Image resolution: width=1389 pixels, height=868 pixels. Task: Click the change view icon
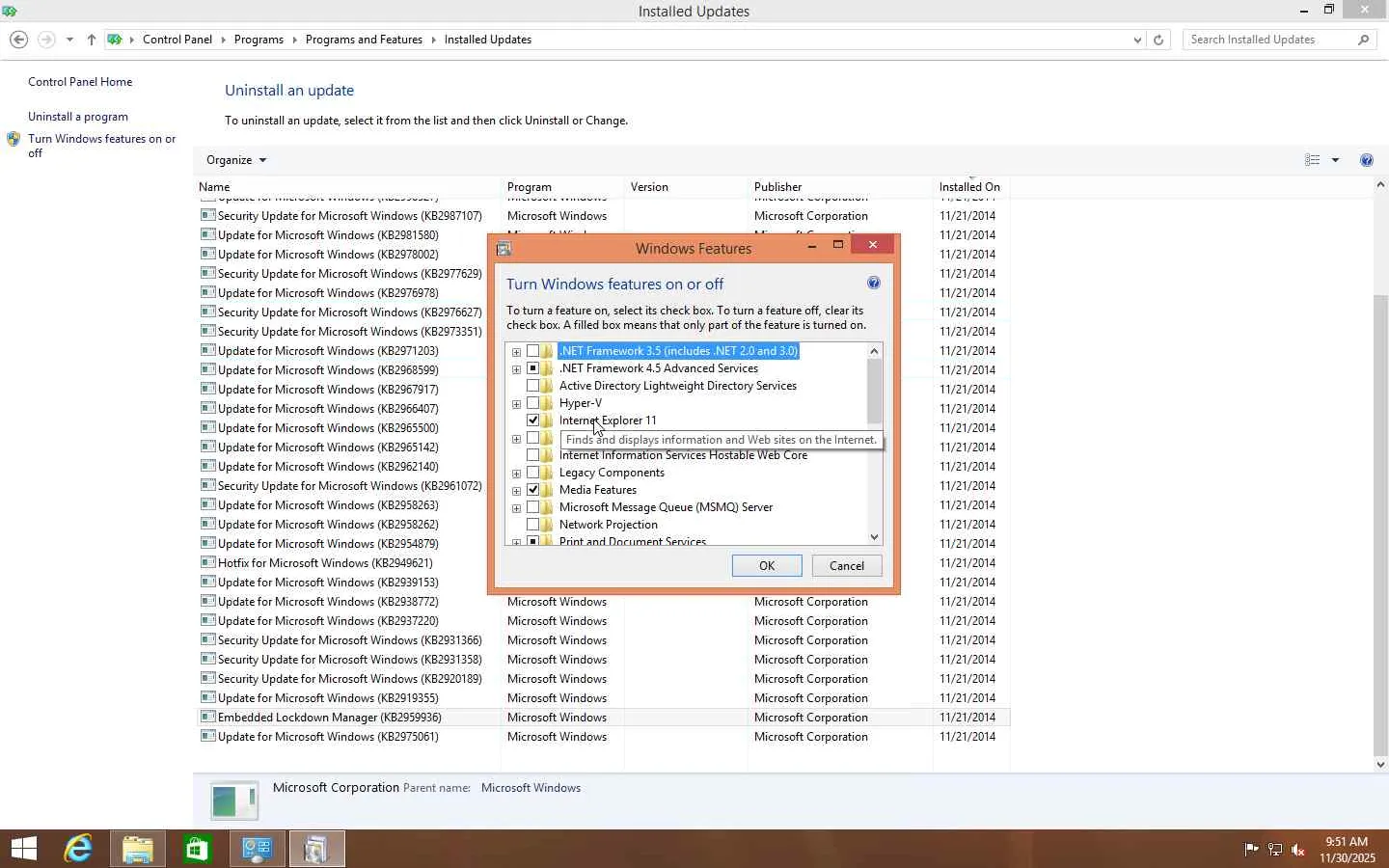(1312, 160)
